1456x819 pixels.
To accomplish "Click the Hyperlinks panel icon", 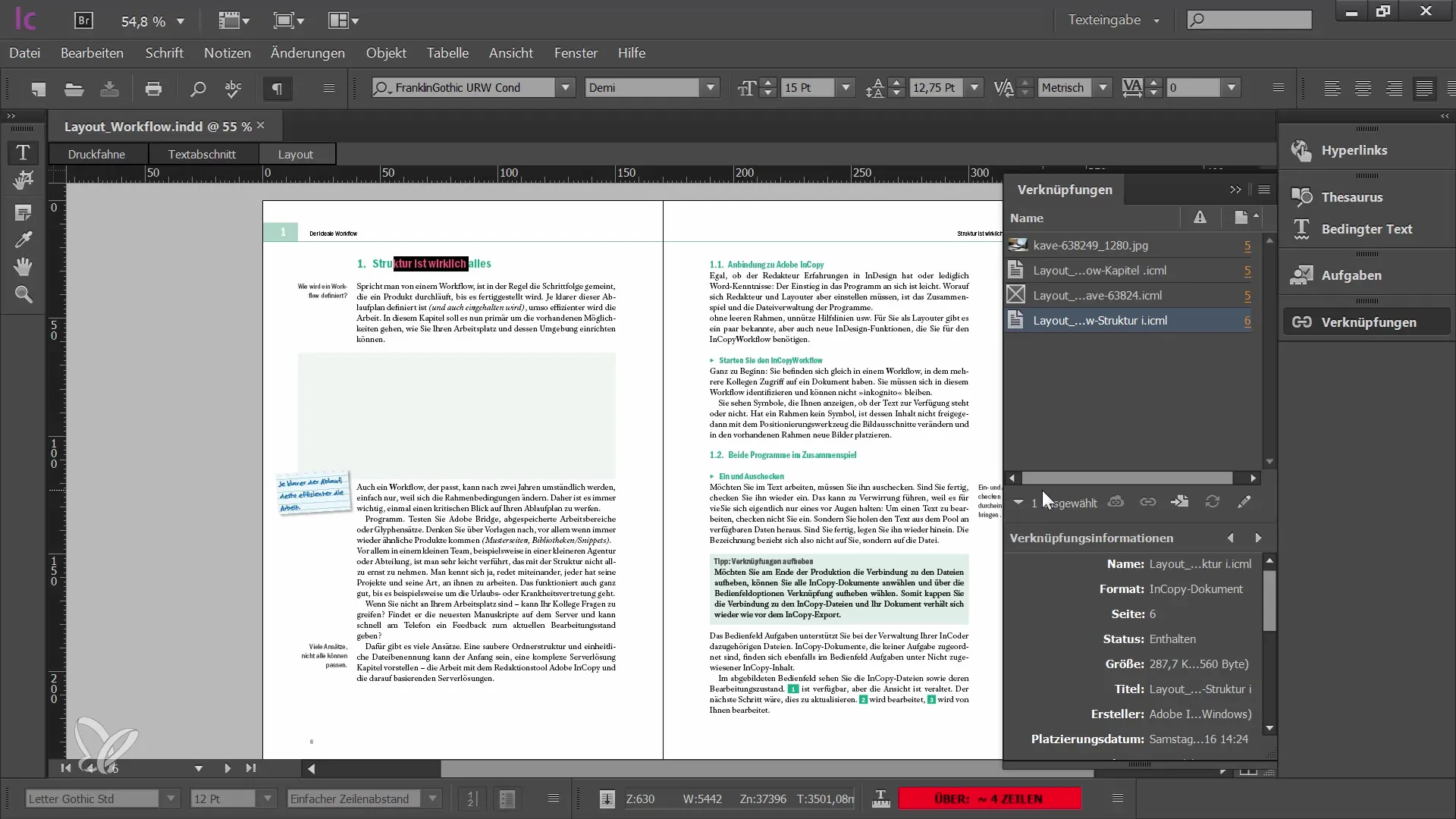I will pyautogui.click(x=1301, y=149).
